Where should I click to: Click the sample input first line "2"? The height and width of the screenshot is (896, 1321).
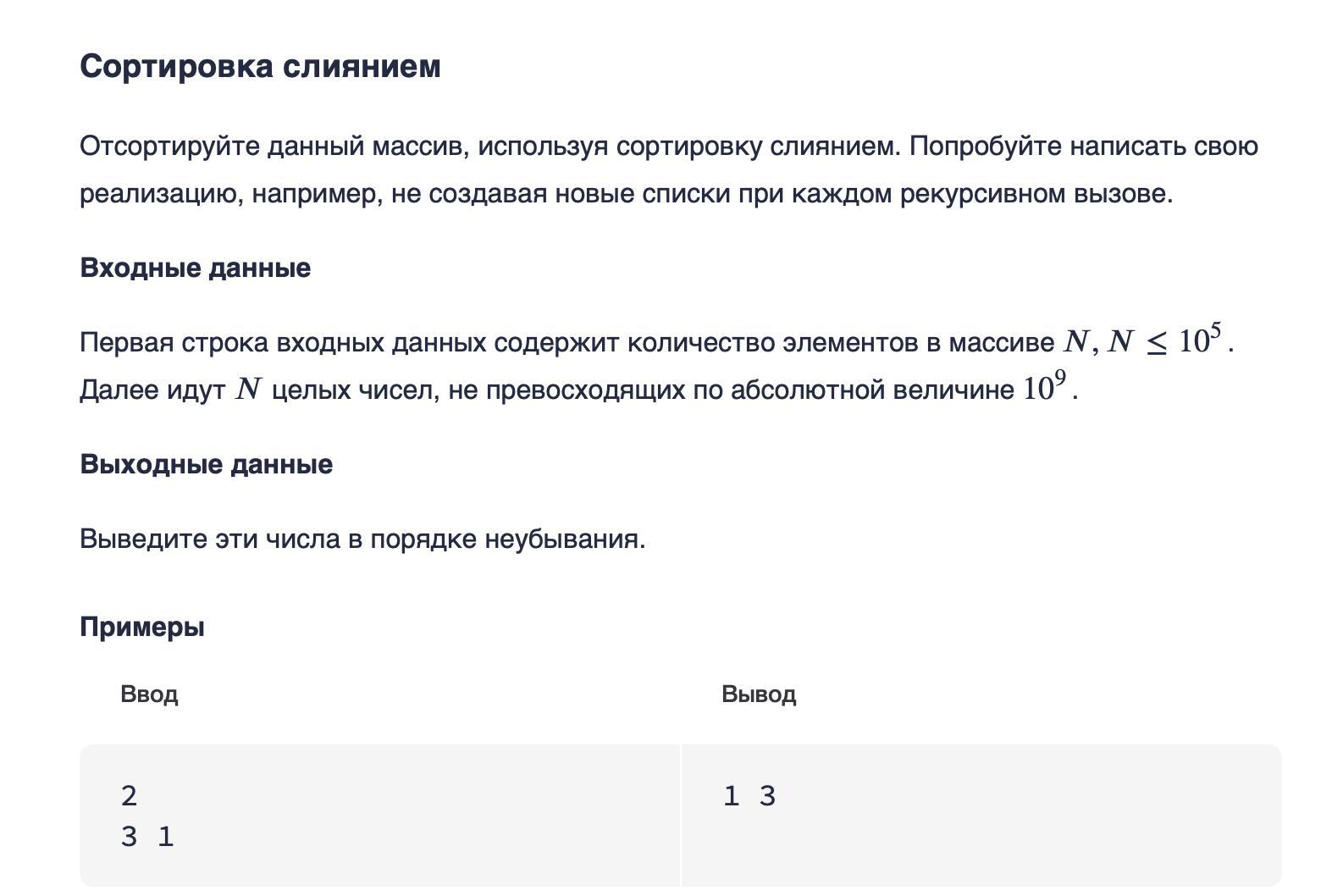[129, 796]
